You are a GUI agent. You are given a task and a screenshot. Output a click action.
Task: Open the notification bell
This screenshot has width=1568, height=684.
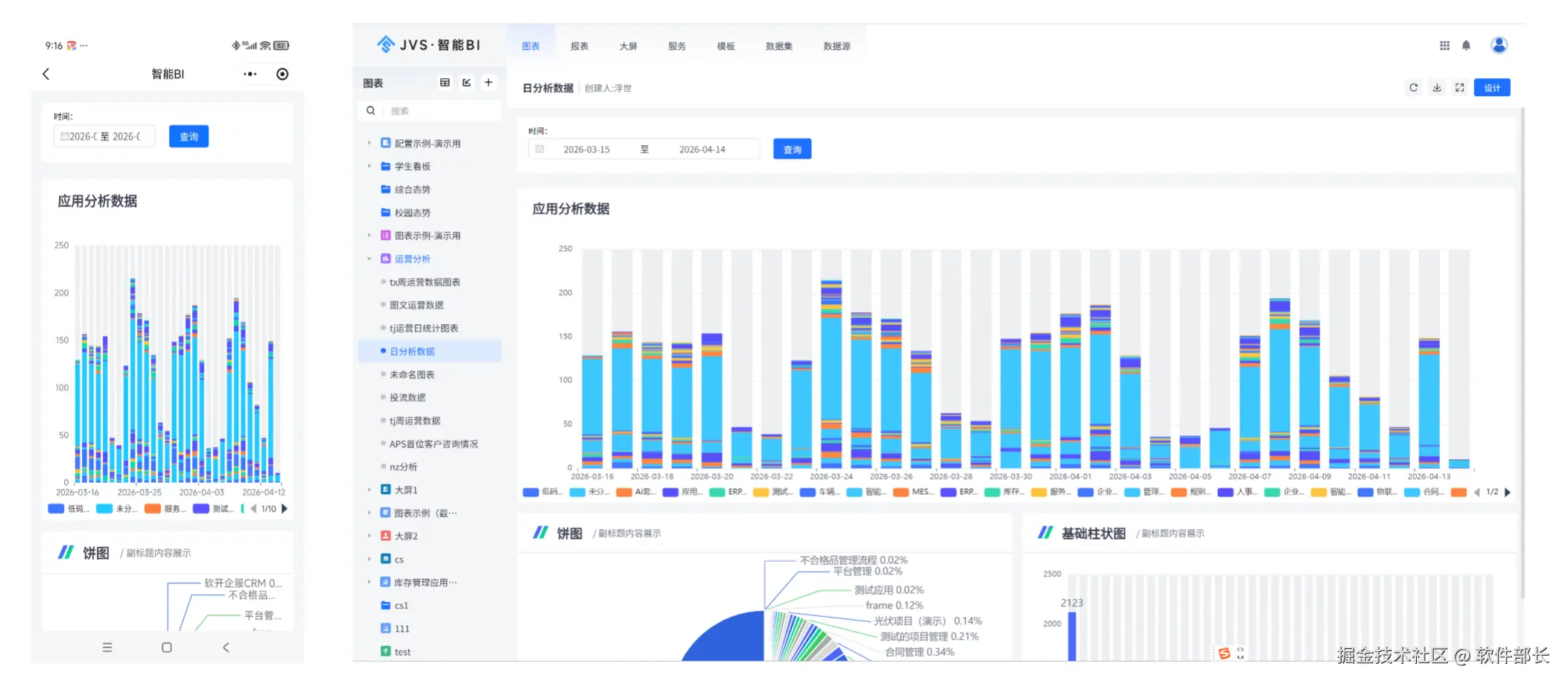(1466, 45)
